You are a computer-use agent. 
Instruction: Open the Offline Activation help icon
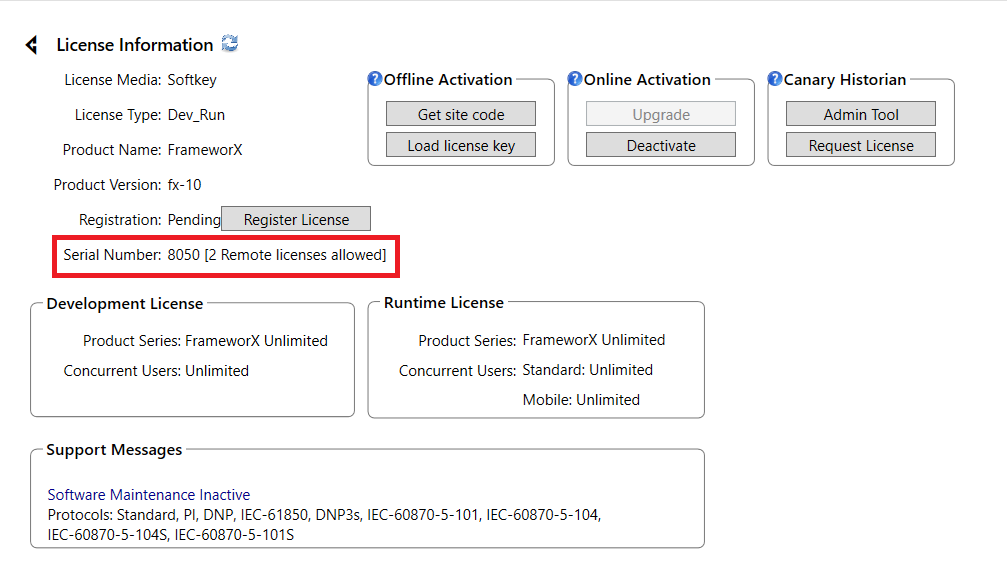coord(375,78)
